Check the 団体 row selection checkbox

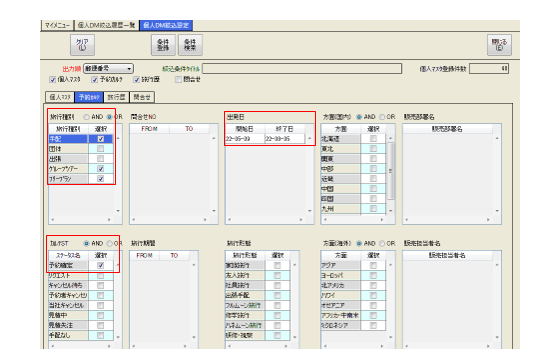pyautogui.click(x=101, y=149)
